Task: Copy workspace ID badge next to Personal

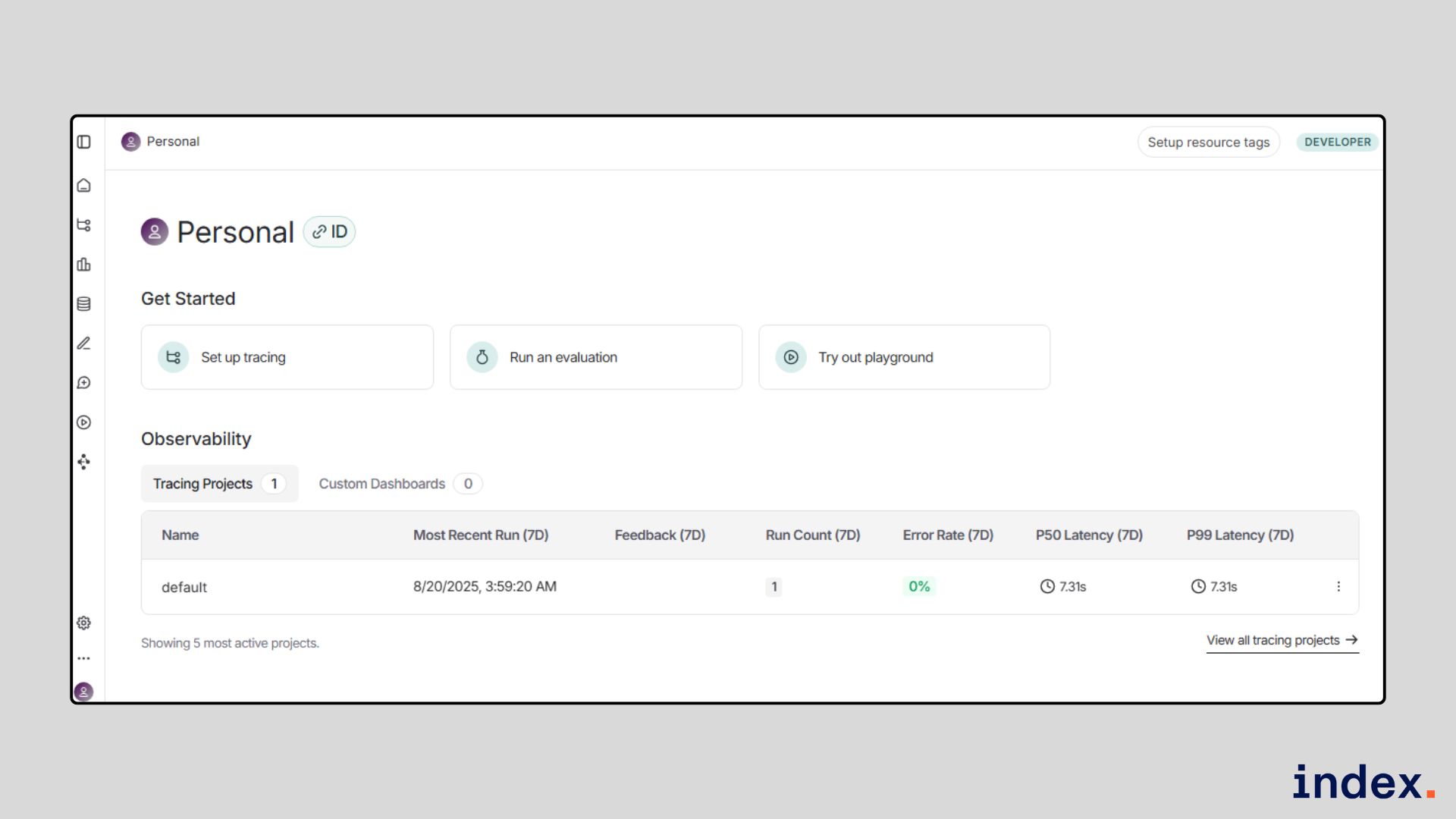Action: tap(330, 232)
